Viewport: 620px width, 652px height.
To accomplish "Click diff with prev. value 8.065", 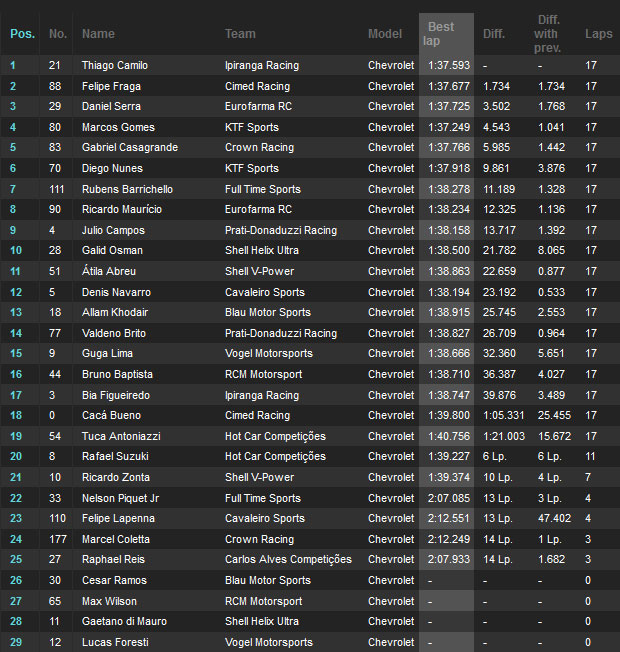I will [551, 250].
